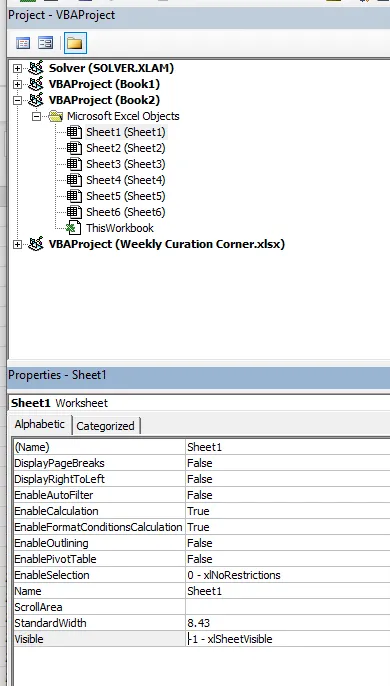Select Sheet6 (Sheet6) in project tree
The width and height of the screenshot is (390, 686).
pyautogui.click(x=126, y=212)
